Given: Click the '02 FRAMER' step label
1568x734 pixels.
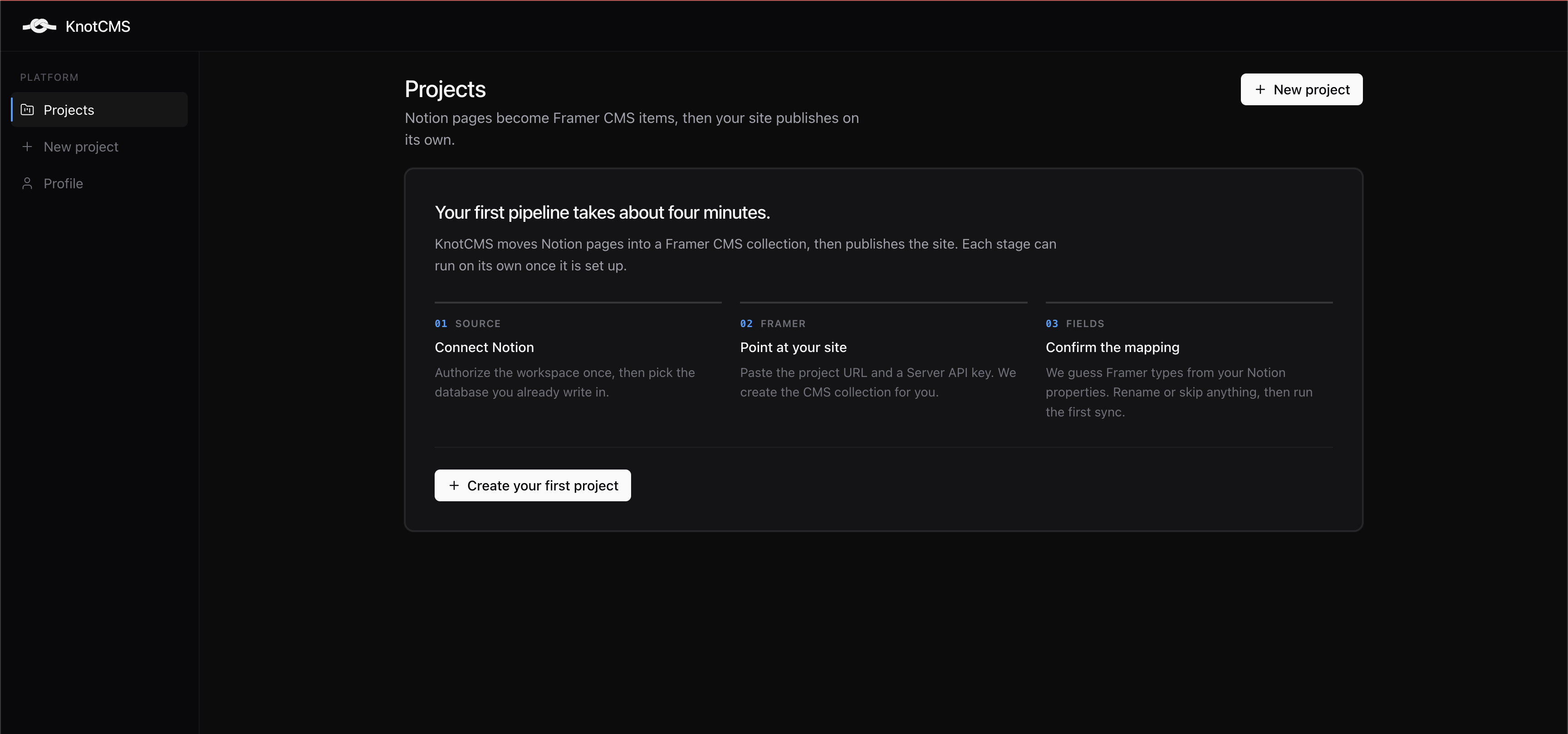Looking at the screenshot, I should click(x=773, y=324).
